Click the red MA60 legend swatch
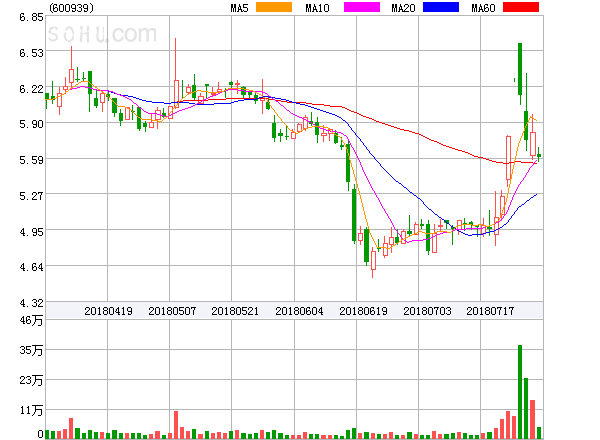 point(521,7)
